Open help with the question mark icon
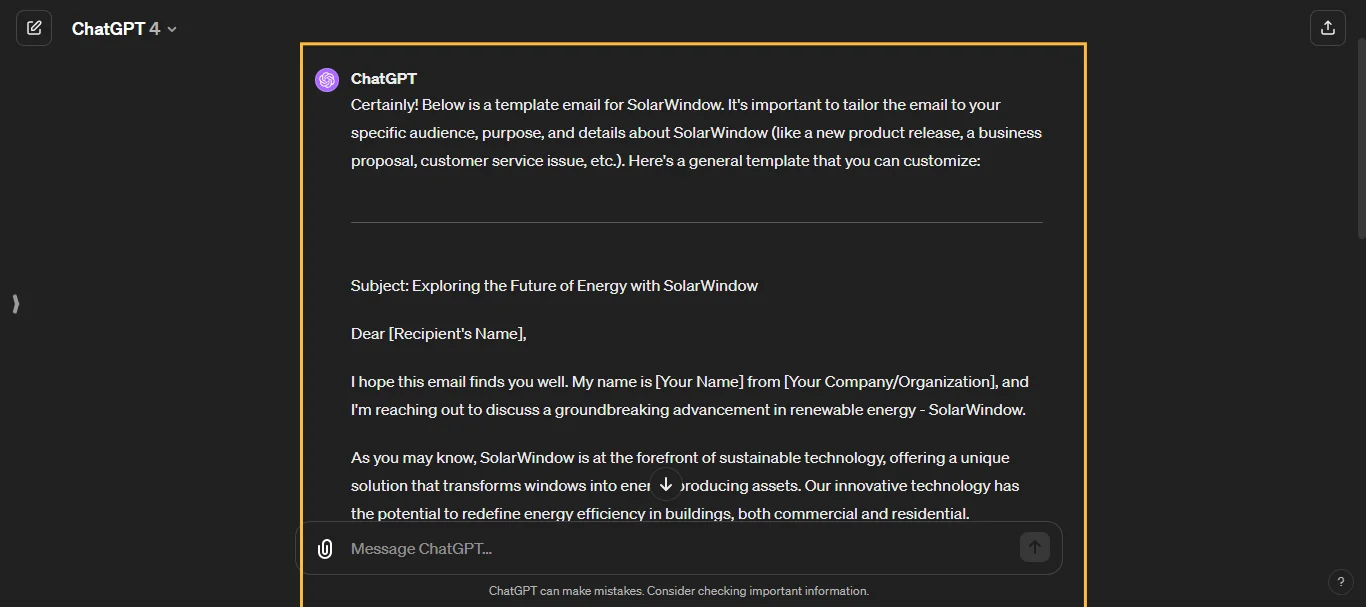The width and height of the screenshot is (1366, 607). pyautogui.click(x=1341, y=581)
